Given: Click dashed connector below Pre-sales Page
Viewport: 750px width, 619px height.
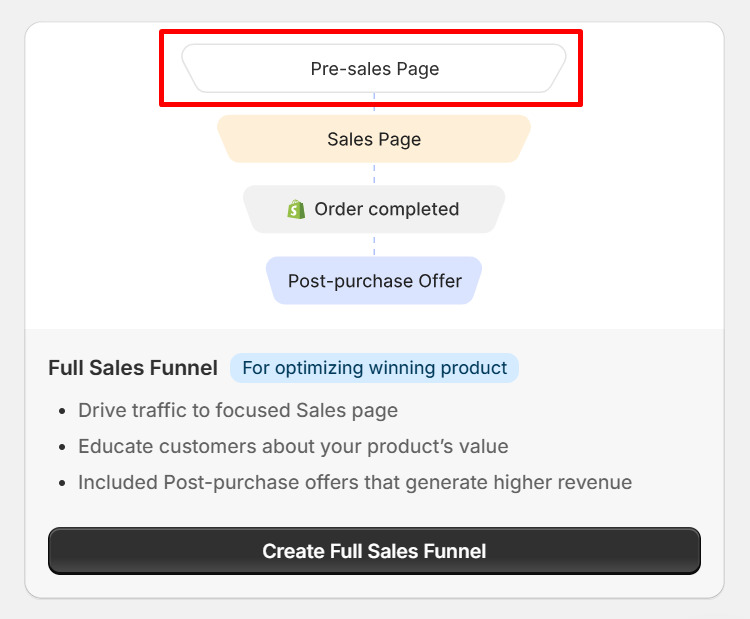Looking at the screenshot, I should [374, 104].
